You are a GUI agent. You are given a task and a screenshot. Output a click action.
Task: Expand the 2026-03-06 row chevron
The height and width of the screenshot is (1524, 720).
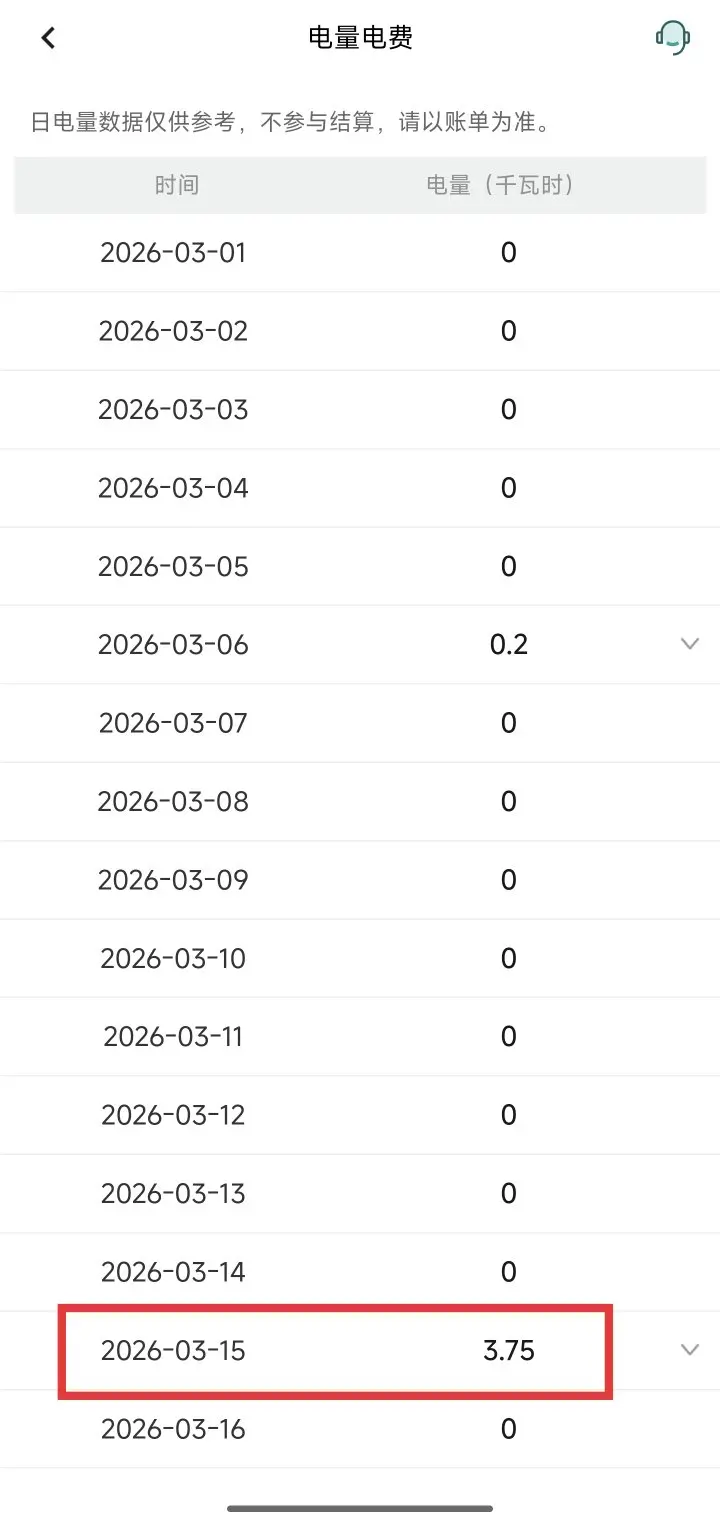coord(689,644)
